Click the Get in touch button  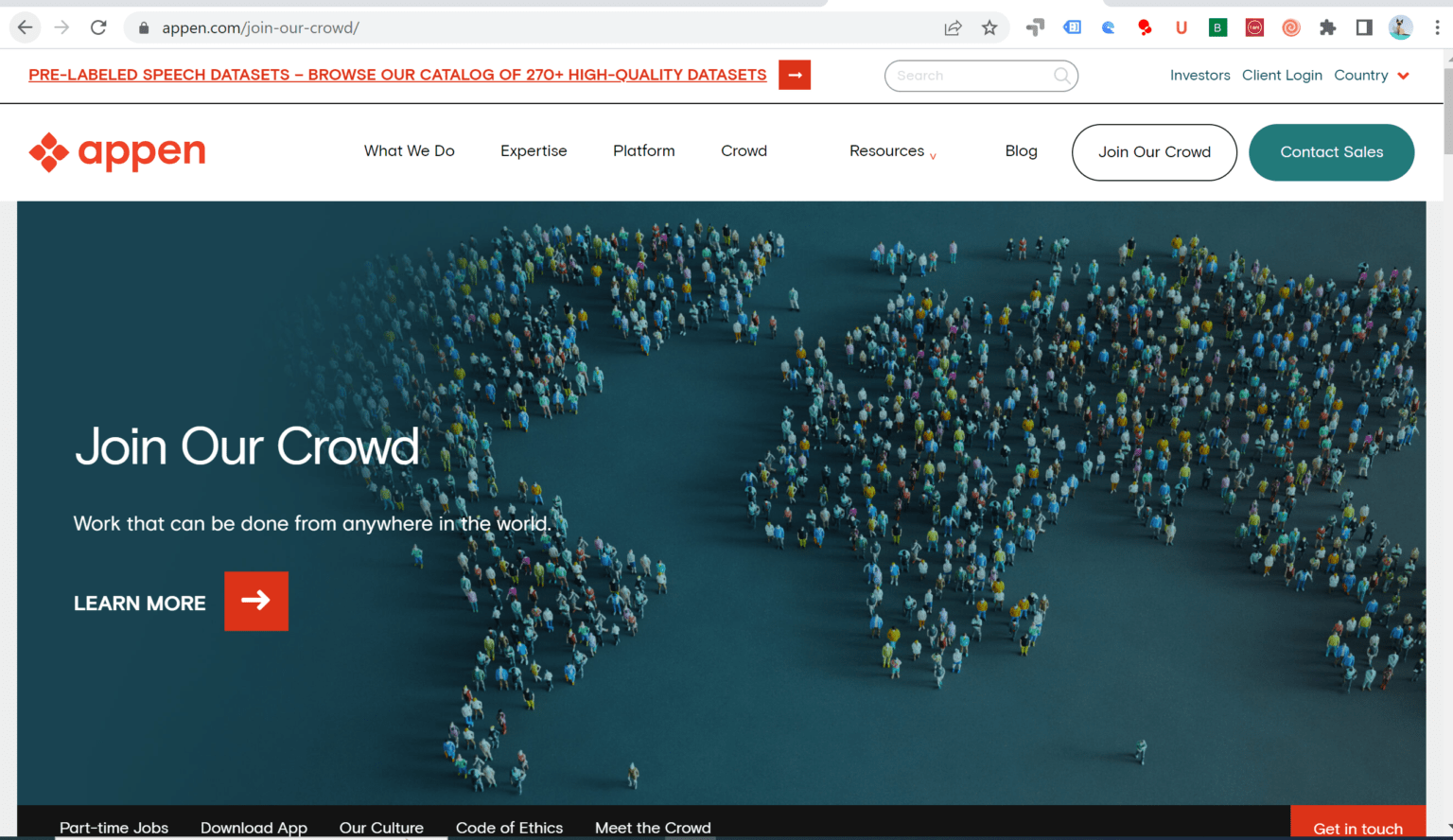(x=1357, y=823)
